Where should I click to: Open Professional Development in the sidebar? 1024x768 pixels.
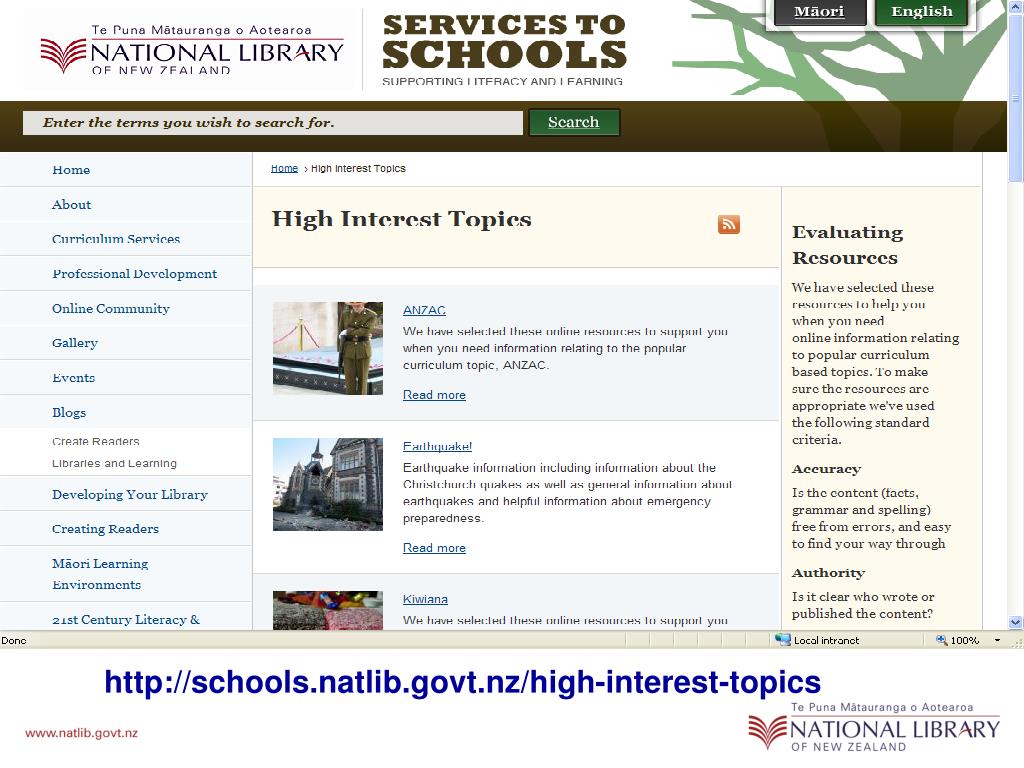(x=135, y=274)
